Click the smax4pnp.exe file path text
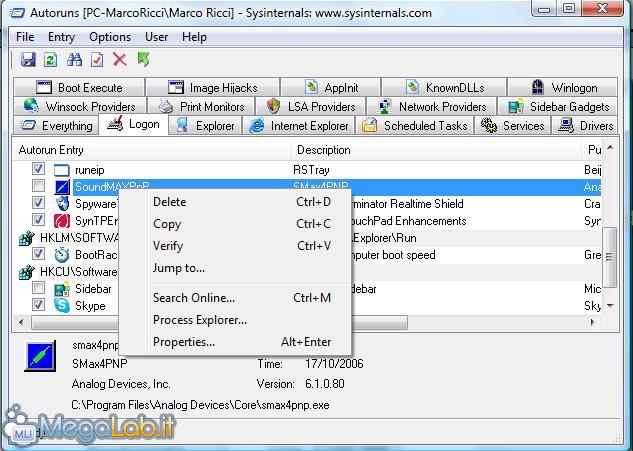Viewport: 633px width, 451px height. tap(200, 405)
